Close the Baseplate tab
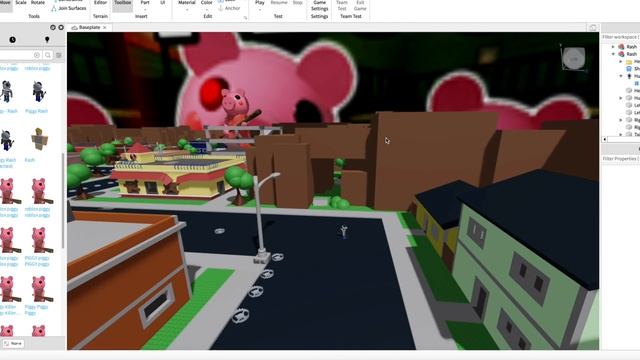640x360 pixels. (x=105, y=27)
